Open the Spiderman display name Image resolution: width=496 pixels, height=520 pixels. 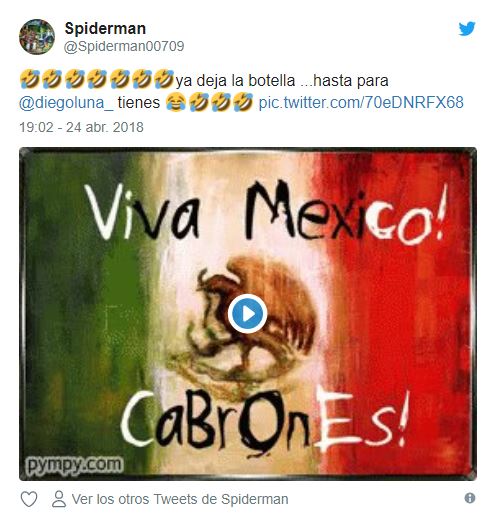pyautogui.click(x=105, y=28)
